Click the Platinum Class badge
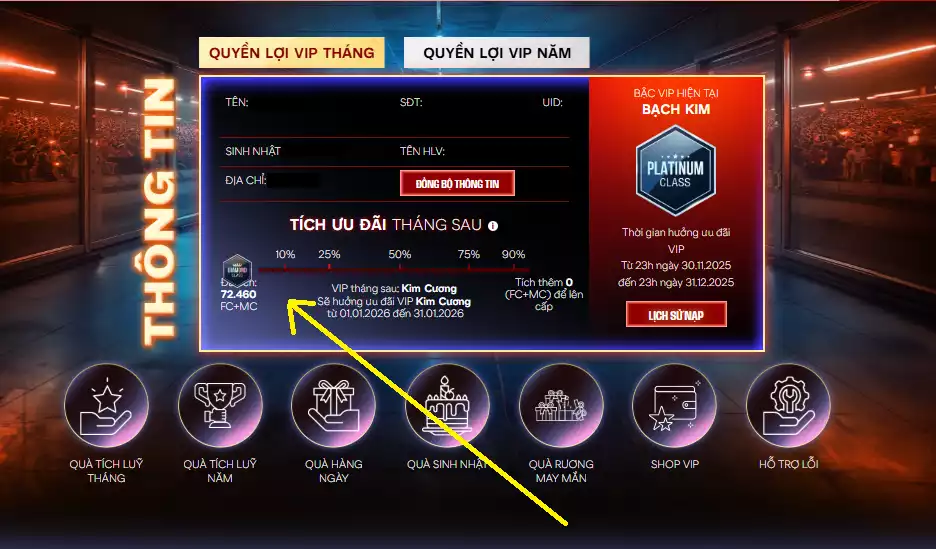The height and width of the screenshot is (549, 936). click(676, 170)
